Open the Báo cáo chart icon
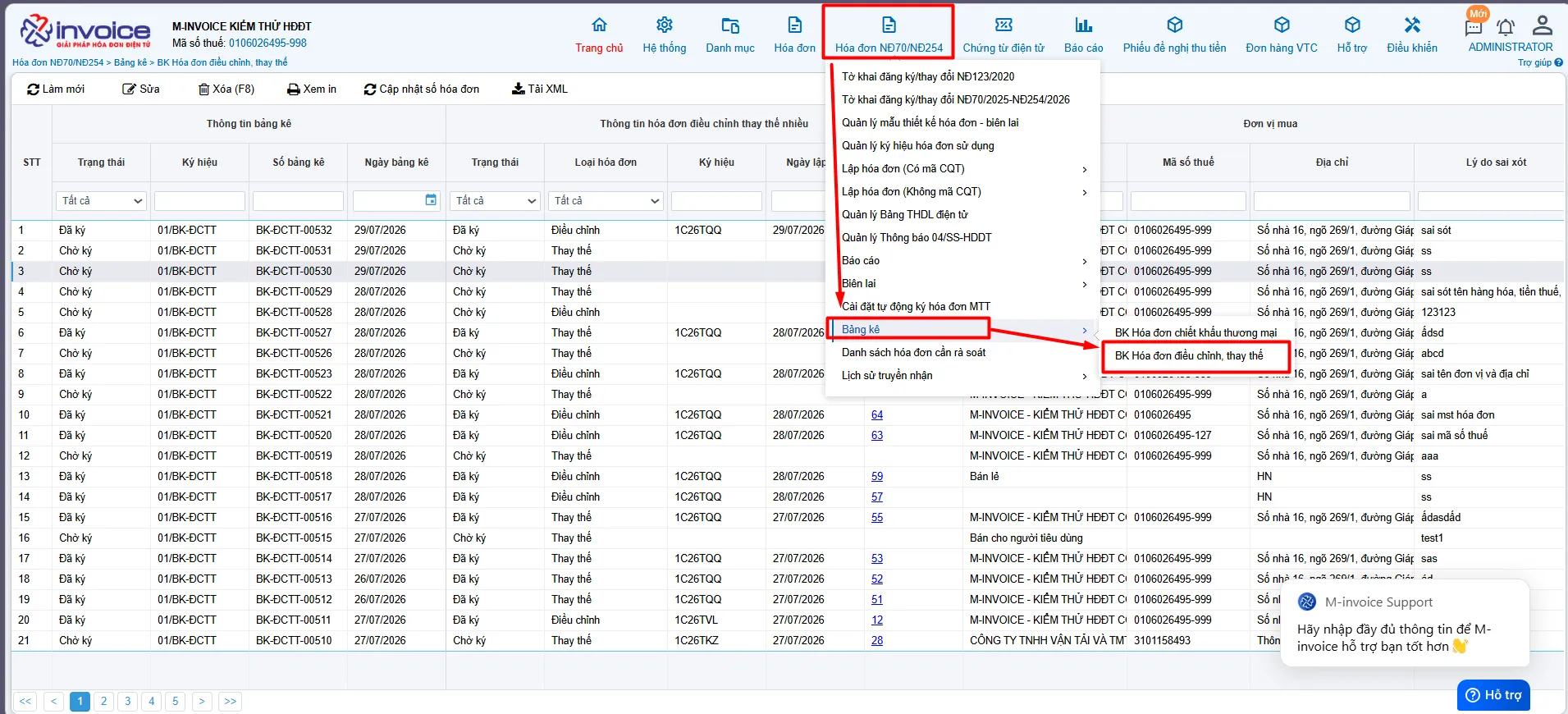The image size is (1568, 714). point(1084,25)
